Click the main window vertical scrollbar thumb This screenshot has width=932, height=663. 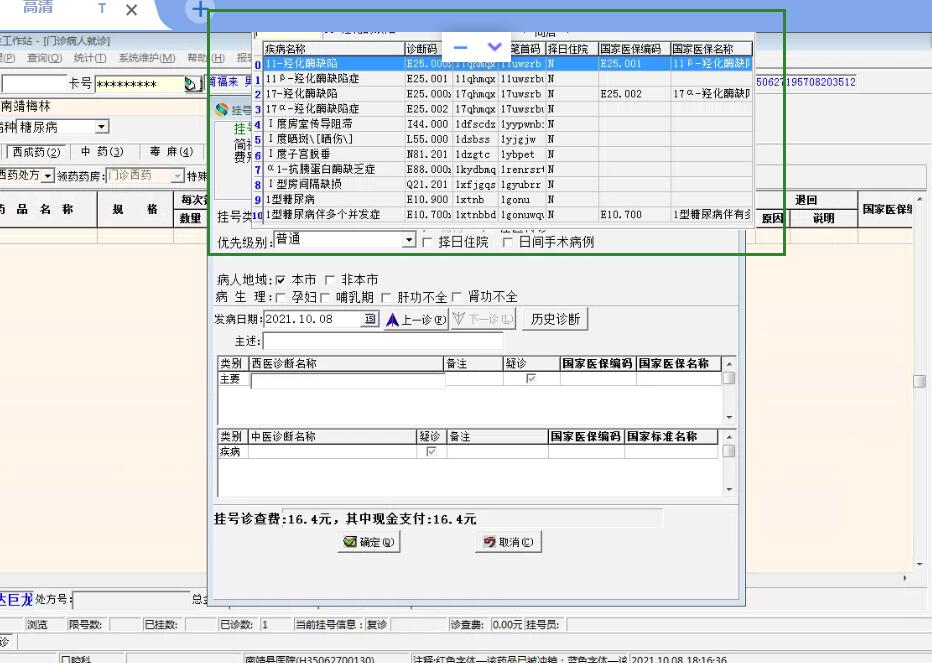click(x=920, y=381)
